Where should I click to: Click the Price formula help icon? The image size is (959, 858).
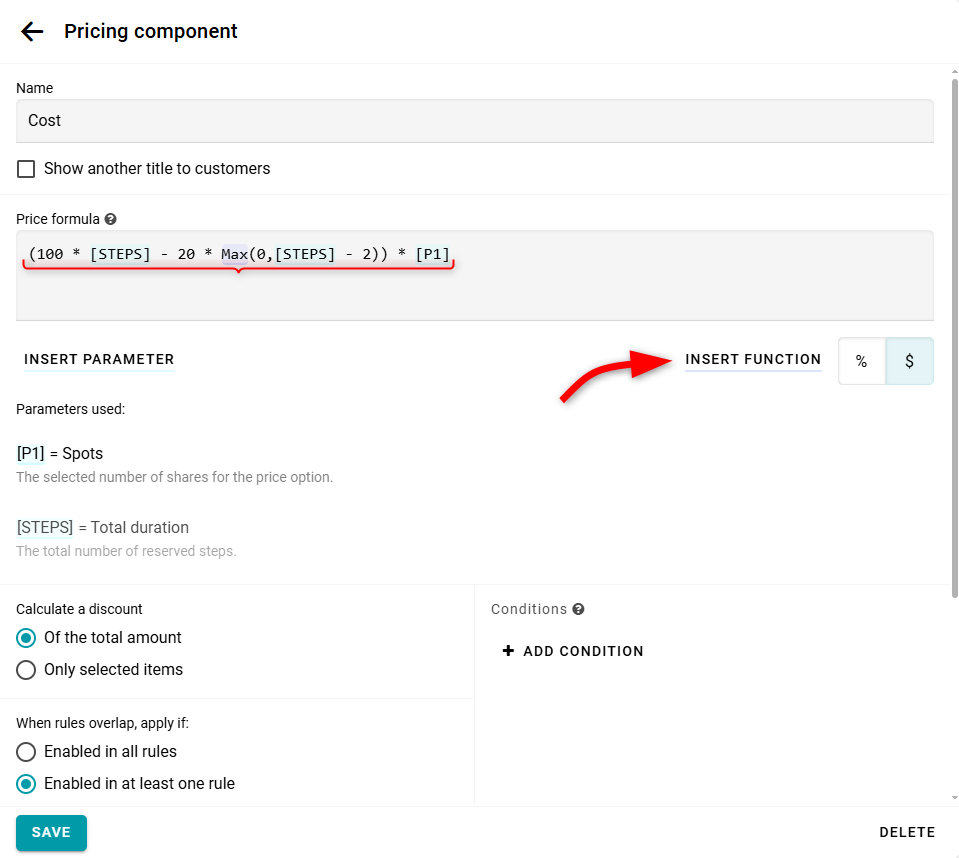tap(110, 219)
